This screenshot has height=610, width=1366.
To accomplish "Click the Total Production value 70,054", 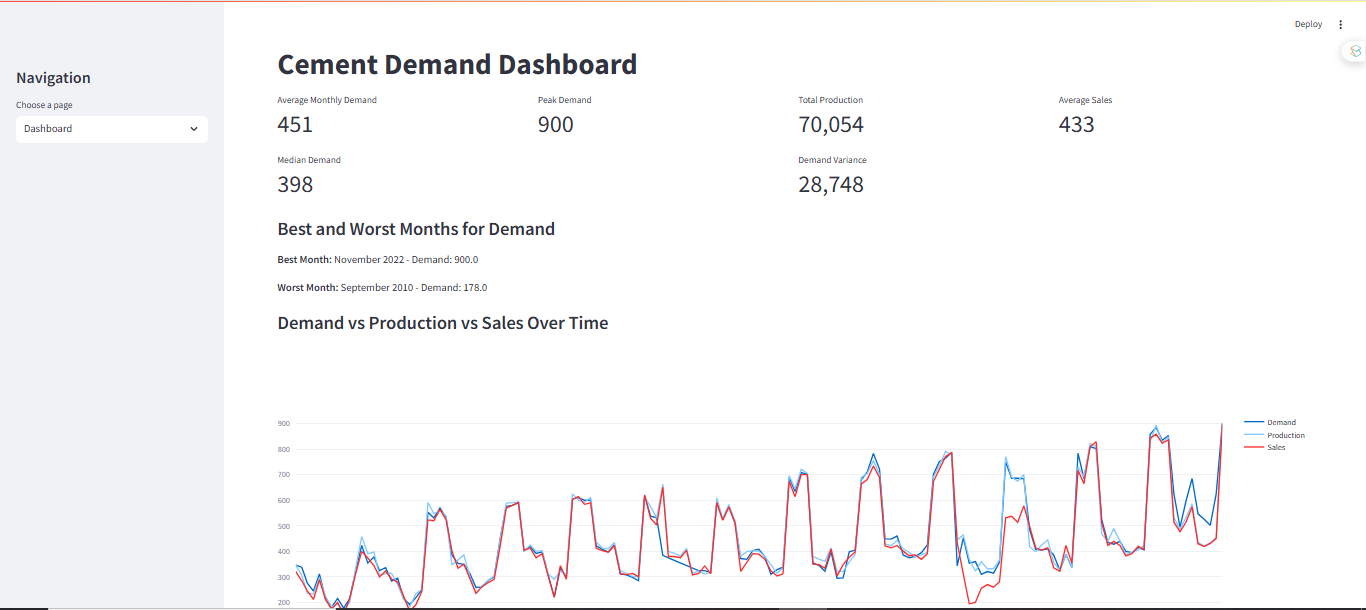I will point(831,124).
